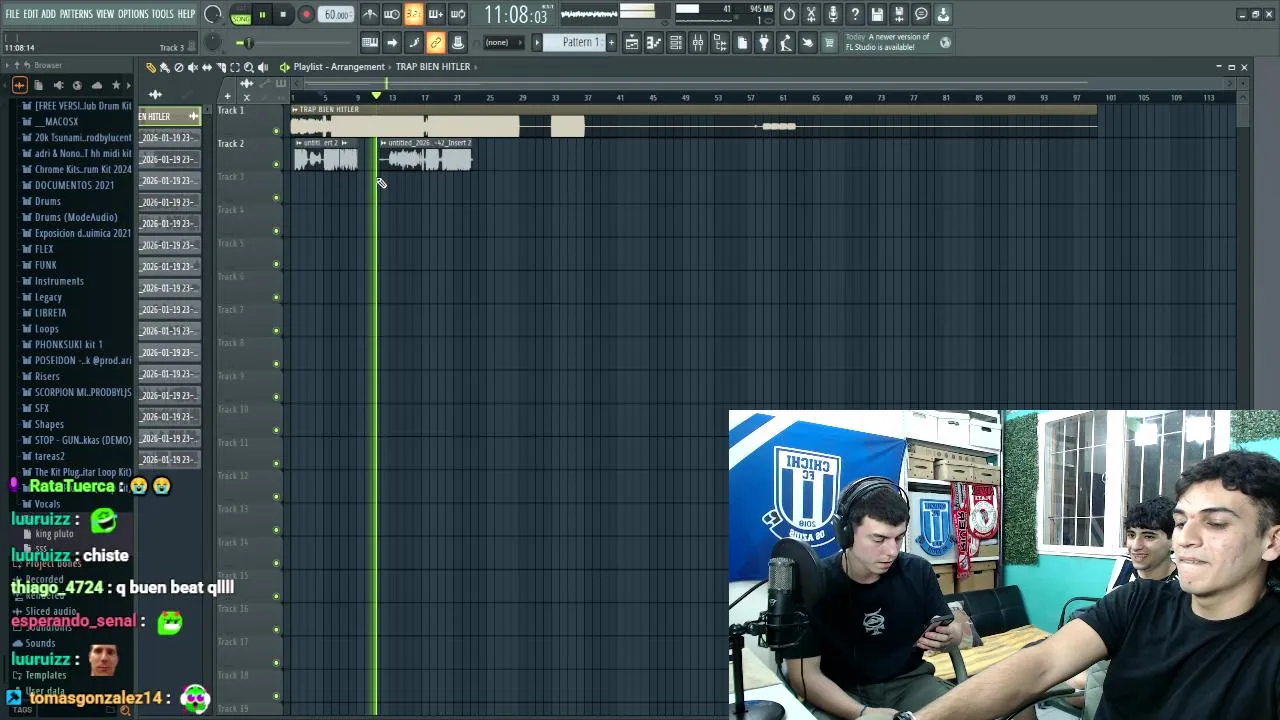Toggle loop recording button
Image resolution: width=1280 pixels, height=720 pixels.
(x=458, y=14)
